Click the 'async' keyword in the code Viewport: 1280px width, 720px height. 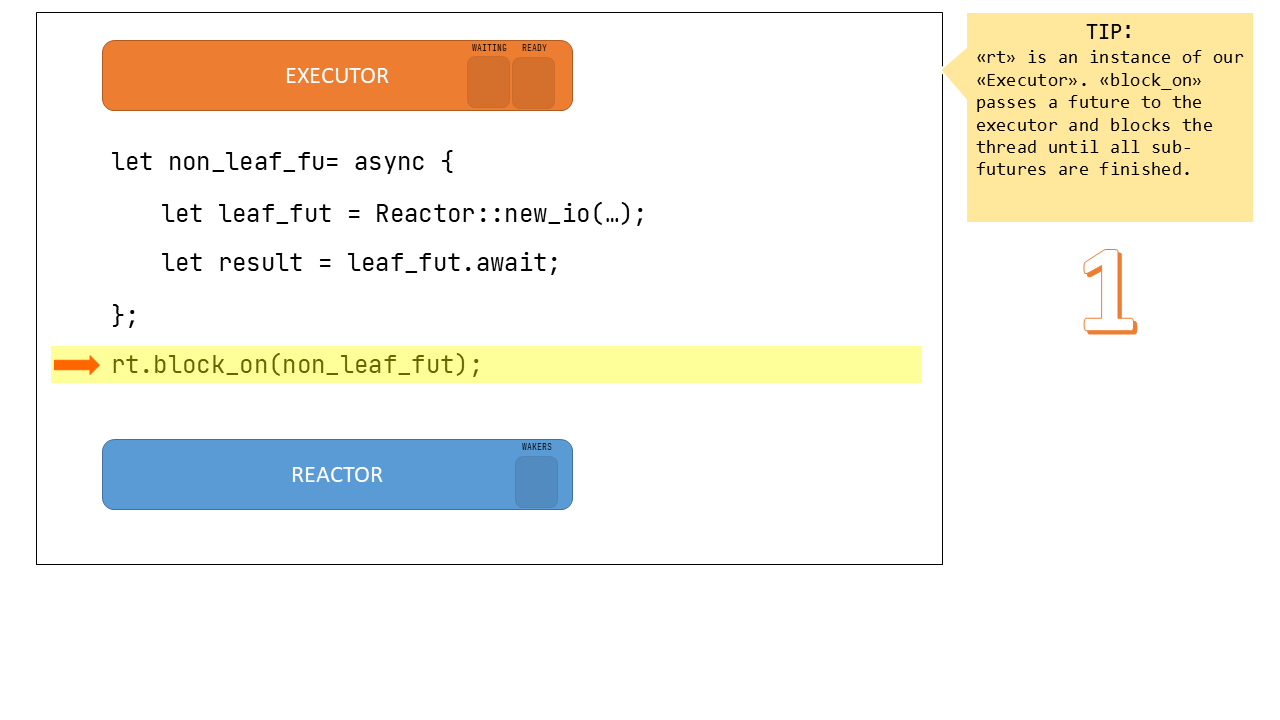[x=389, y=162]
